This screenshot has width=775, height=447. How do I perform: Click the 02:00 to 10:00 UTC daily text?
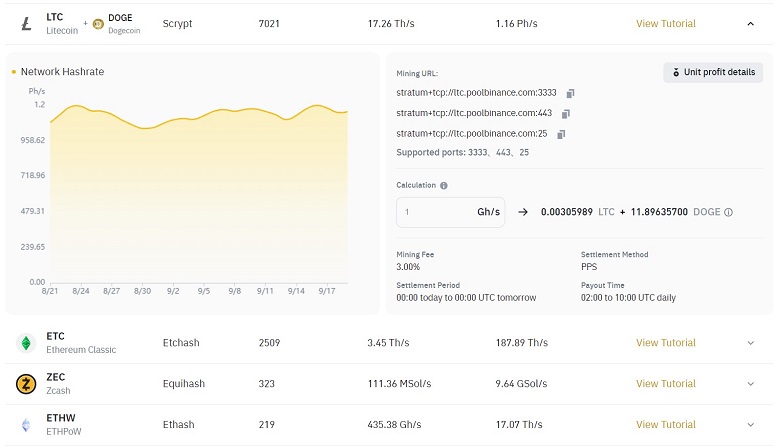tap(628, 298)
